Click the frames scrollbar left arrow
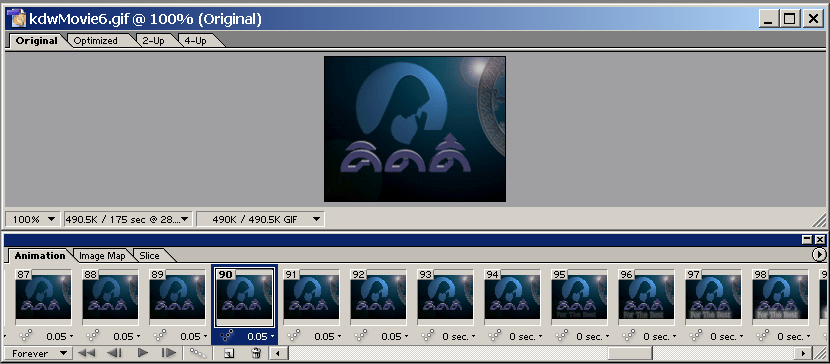The image size is (830, 364). tap(279, 353)
